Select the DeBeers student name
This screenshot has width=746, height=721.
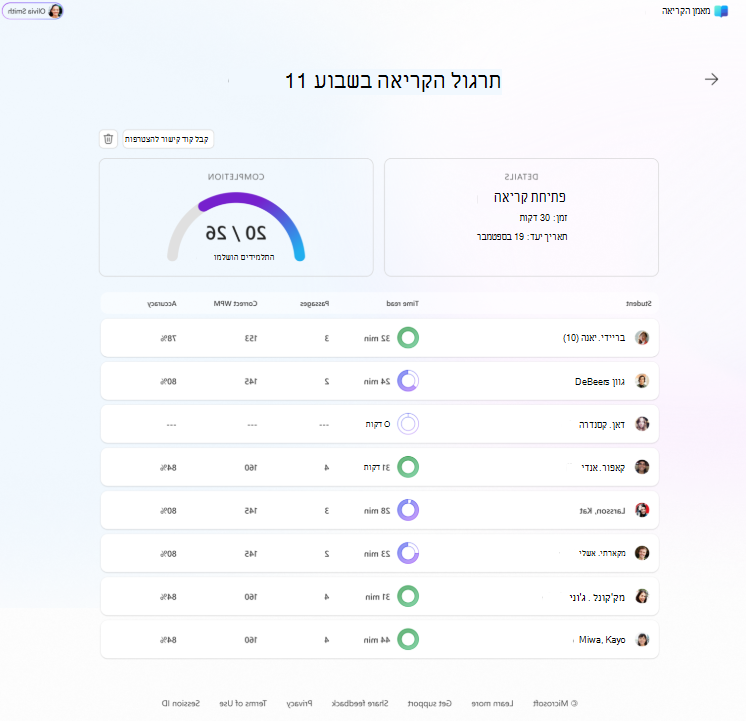(599, 382)
